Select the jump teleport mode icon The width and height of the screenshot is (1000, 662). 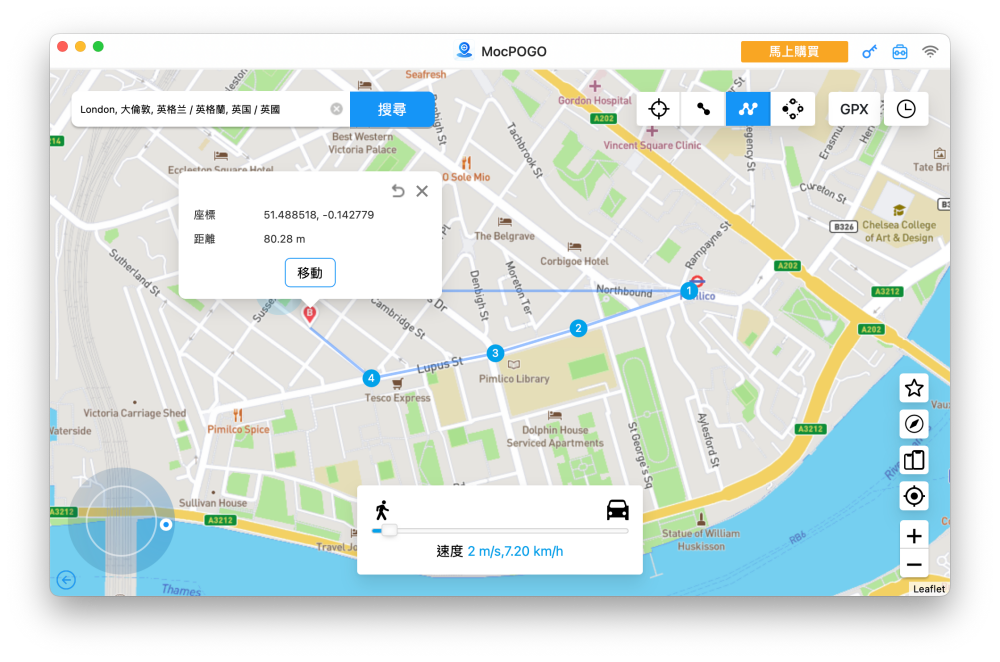793,109
